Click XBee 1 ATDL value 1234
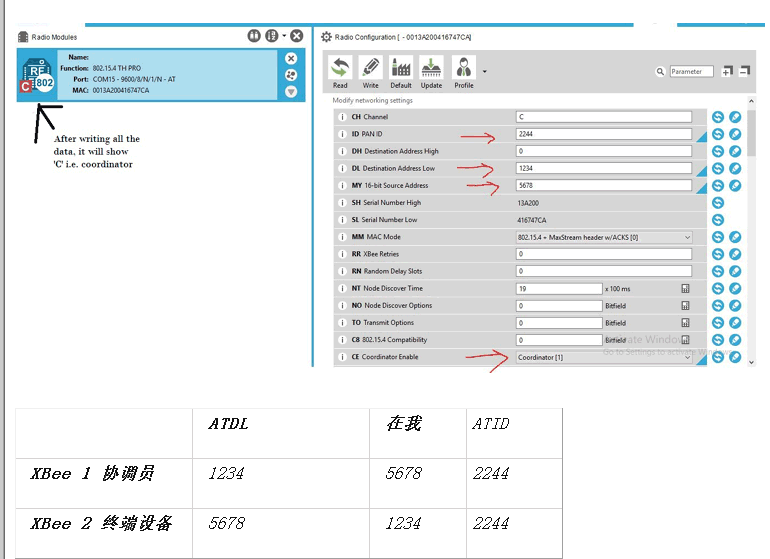 coord(226,474)
